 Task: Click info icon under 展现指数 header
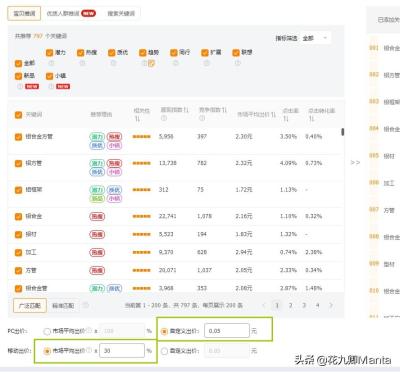click(x=164, y=118)
